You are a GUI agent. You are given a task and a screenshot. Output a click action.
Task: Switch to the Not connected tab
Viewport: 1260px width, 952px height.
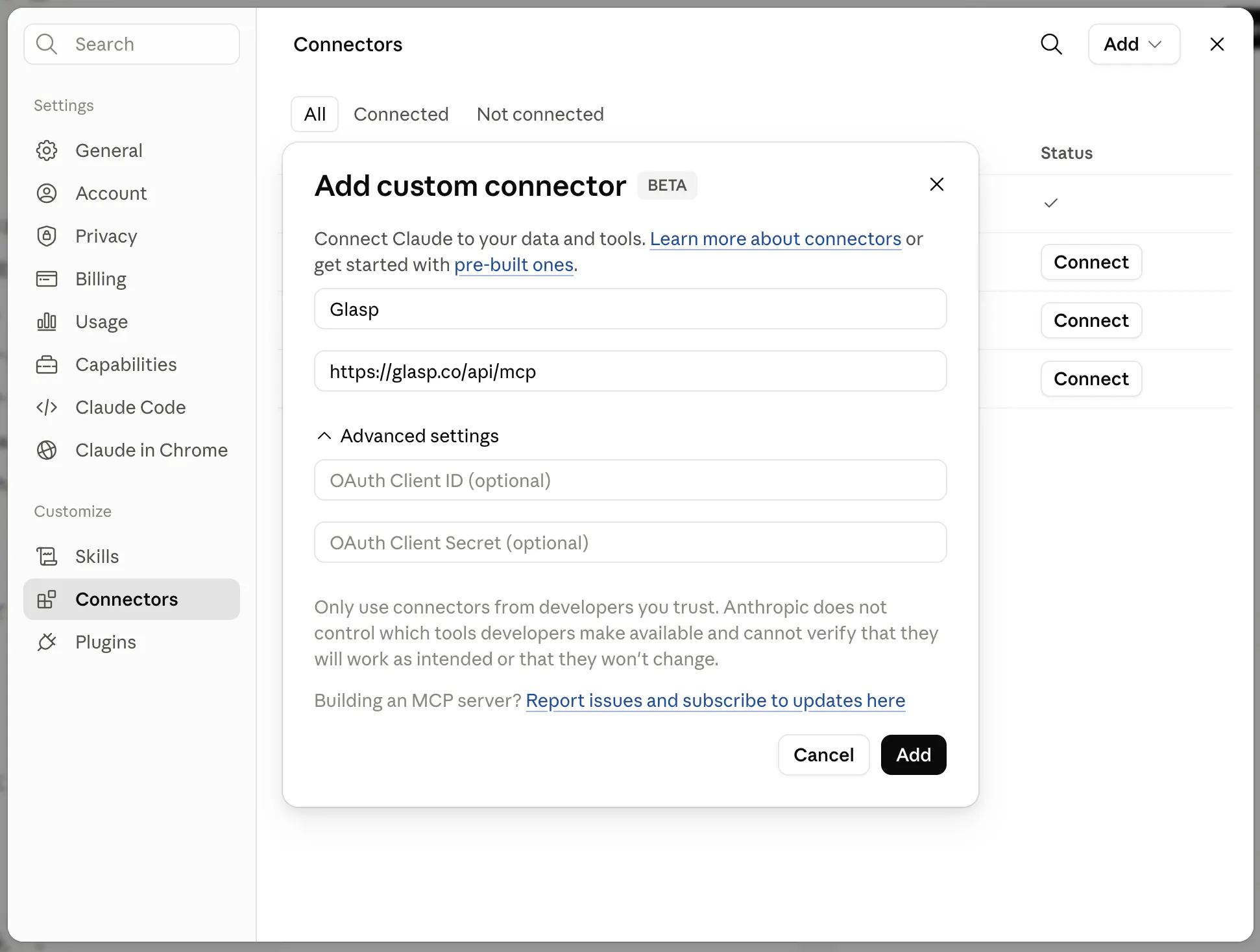(x=540, y=114)
